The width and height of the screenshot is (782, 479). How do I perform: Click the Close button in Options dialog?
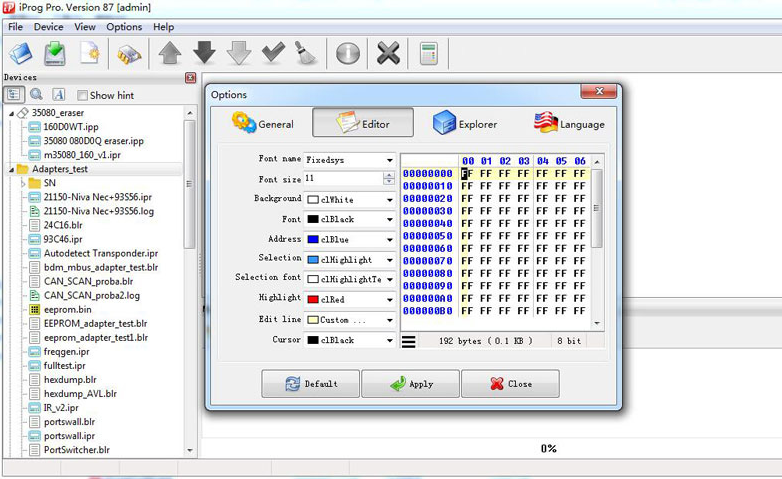(510, 384)
